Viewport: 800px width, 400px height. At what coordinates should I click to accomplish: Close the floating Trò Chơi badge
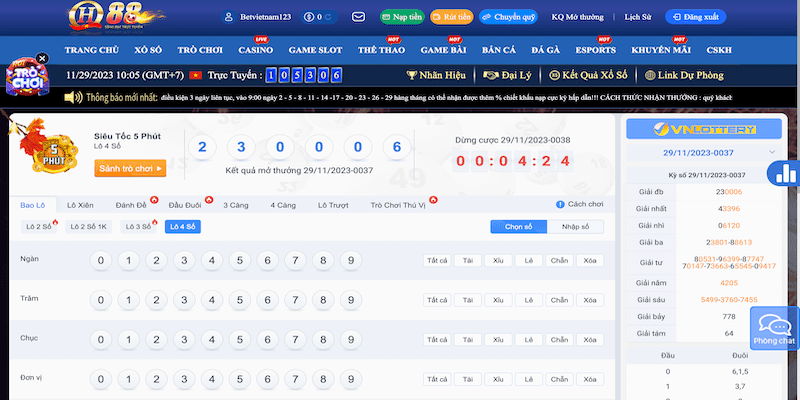[42, 59]
